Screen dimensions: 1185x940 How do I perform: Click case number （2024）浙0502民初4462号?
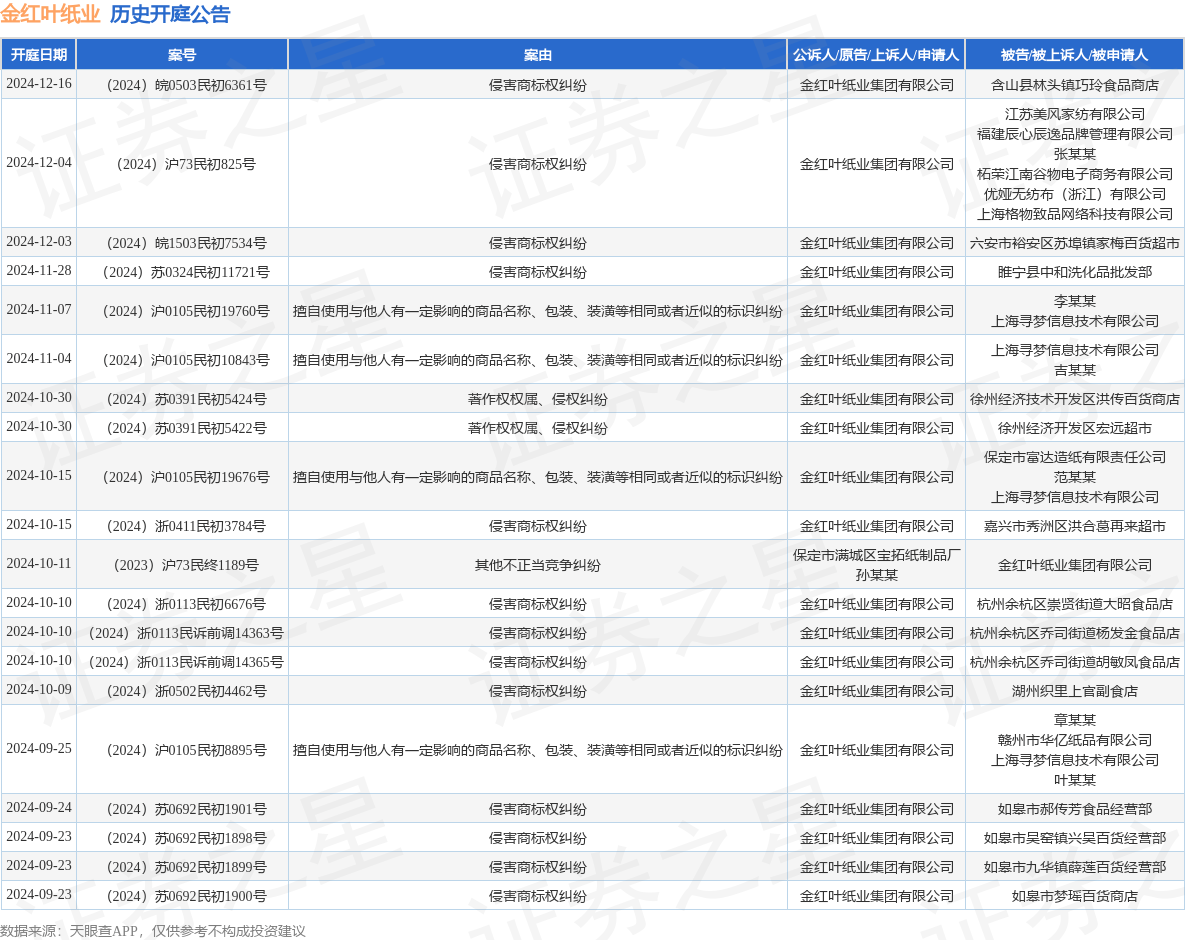(x=182, y=691)
